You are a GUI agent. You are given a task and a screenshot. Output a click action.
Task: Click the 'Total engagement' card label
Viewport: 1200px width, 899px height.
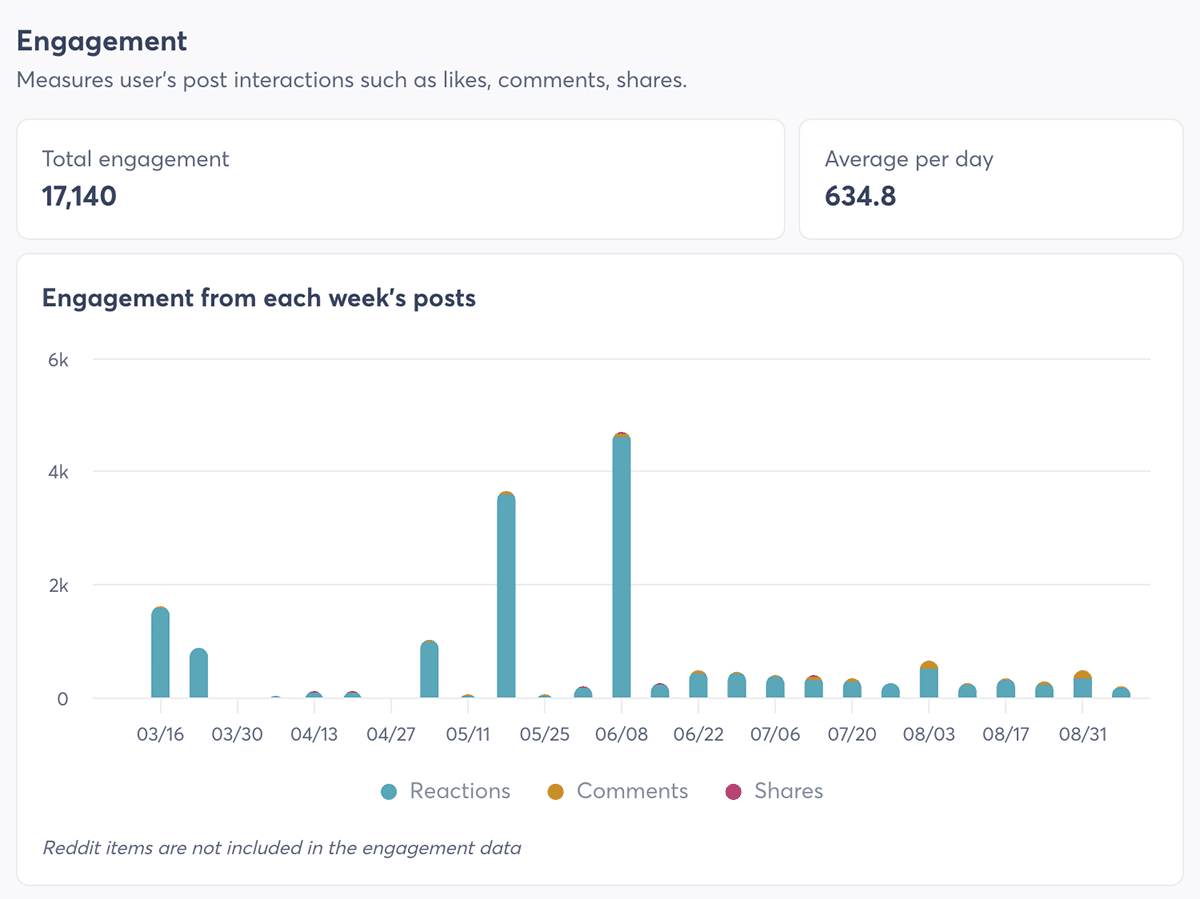click(135, 158)
